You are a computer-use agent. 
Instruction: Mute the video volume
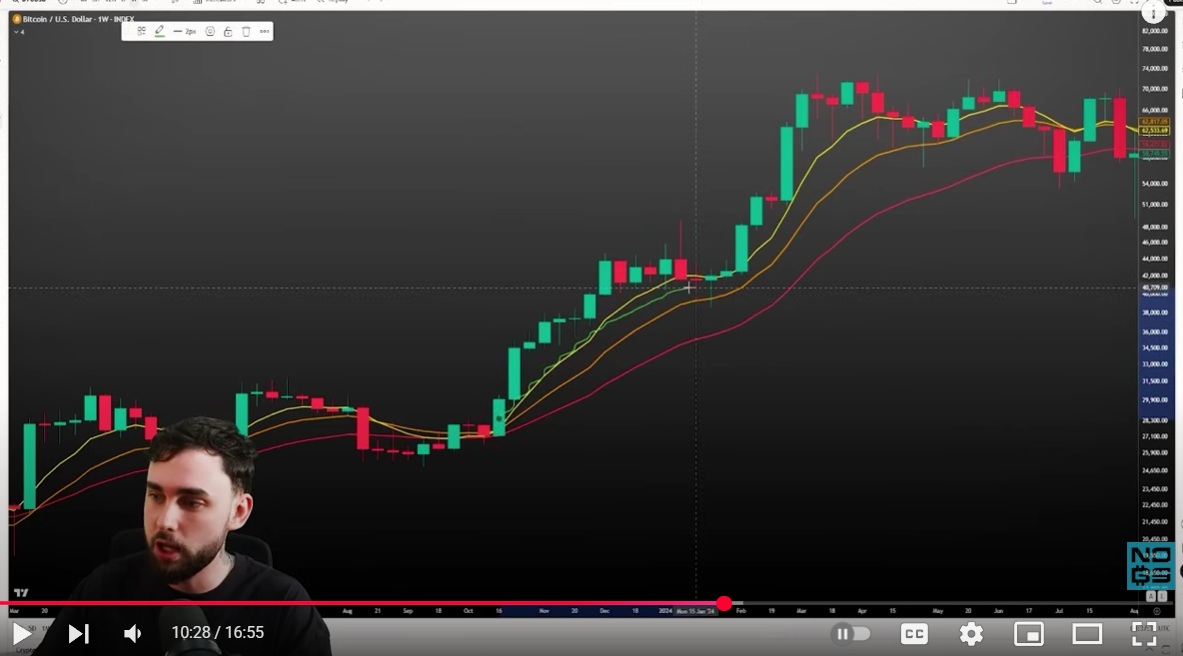click(132, 633)
